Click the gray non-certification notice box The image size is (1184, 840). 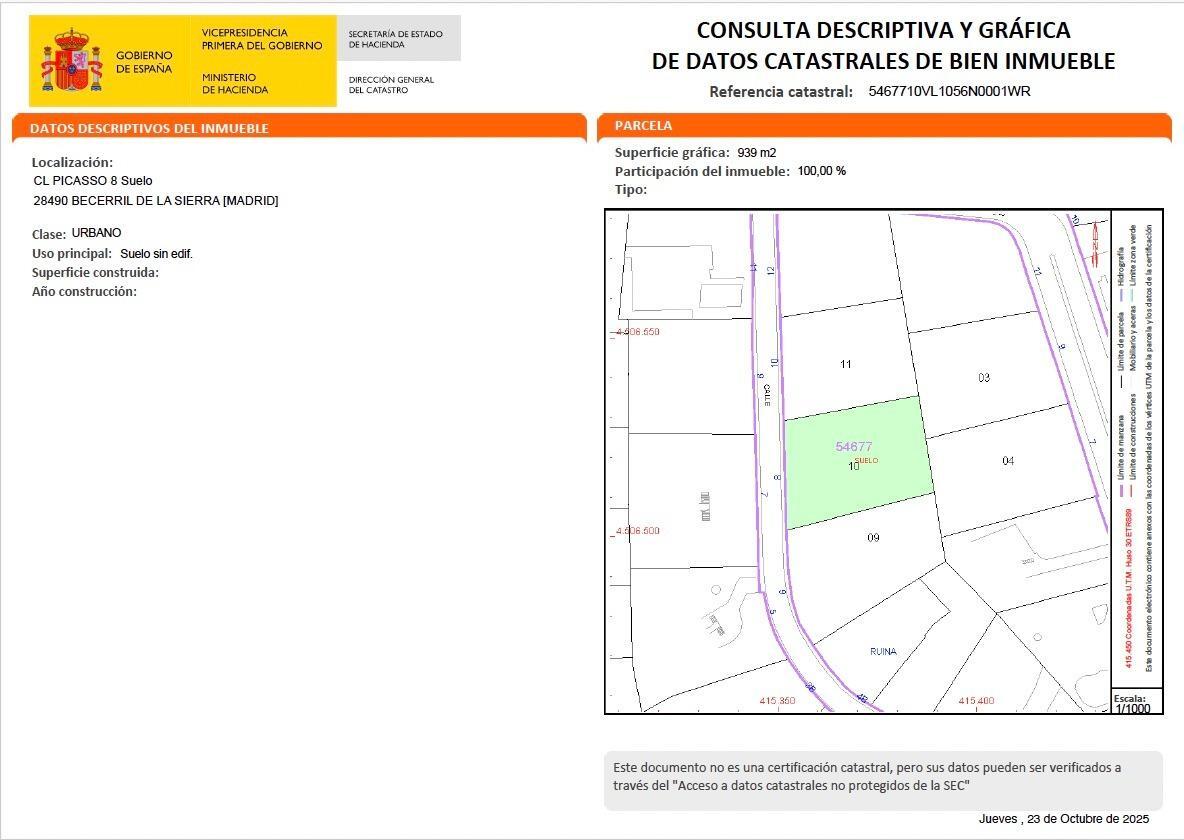882,777
